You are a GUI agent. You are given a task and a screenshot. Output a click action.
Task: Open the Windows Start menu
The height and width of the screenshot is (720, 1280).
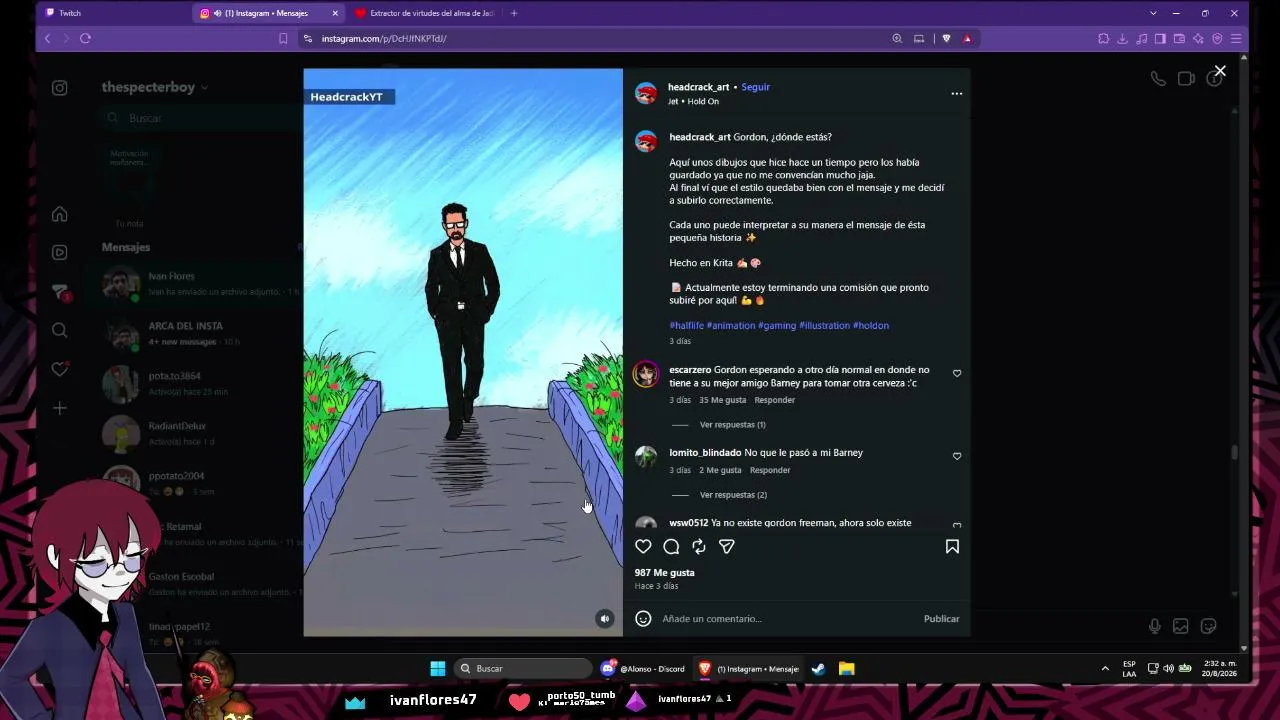click(x=437, y=669)
